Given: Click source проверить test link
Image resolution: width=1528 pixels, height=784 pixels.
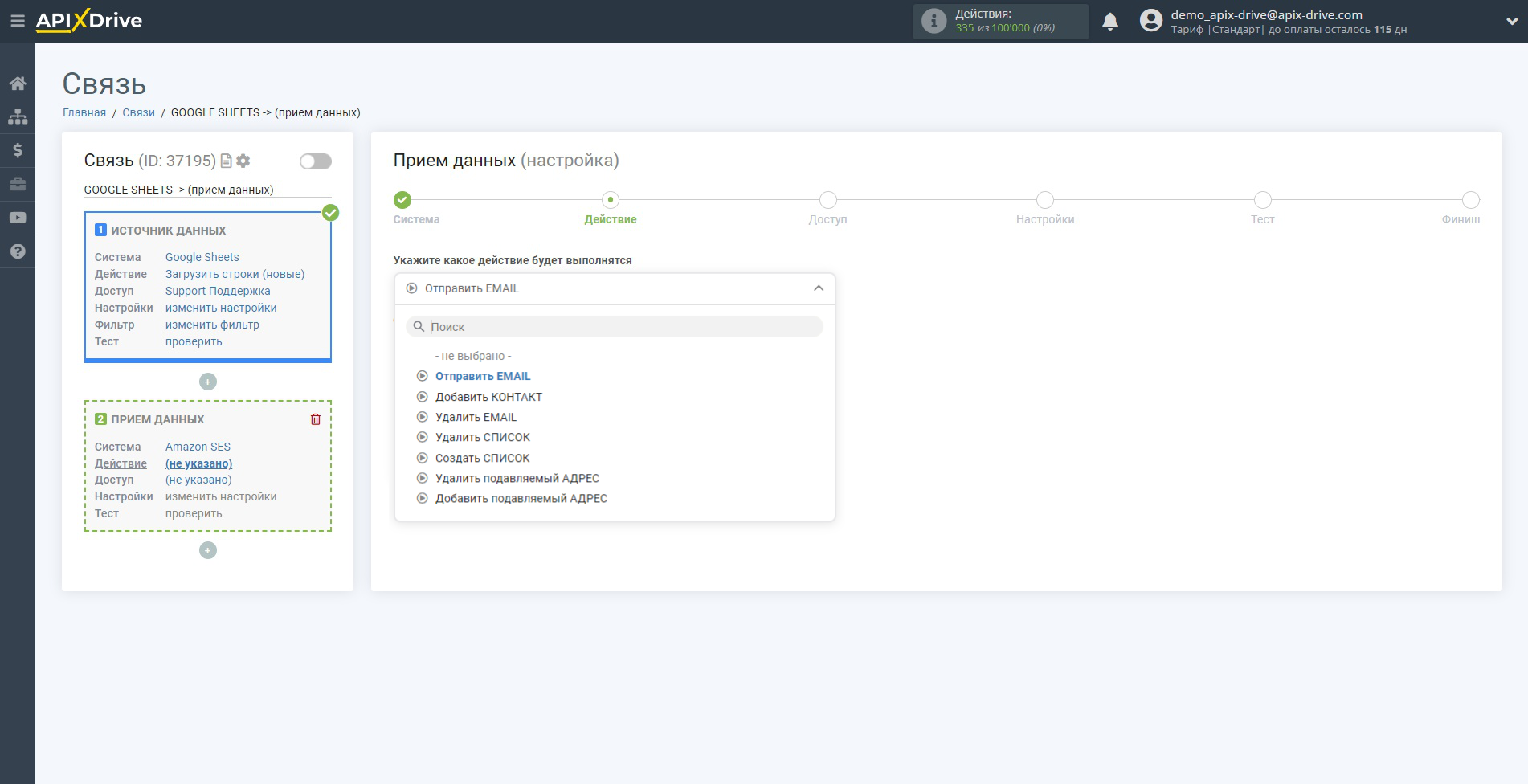Looking at the screenshot, I should click(x=194, y=341).
